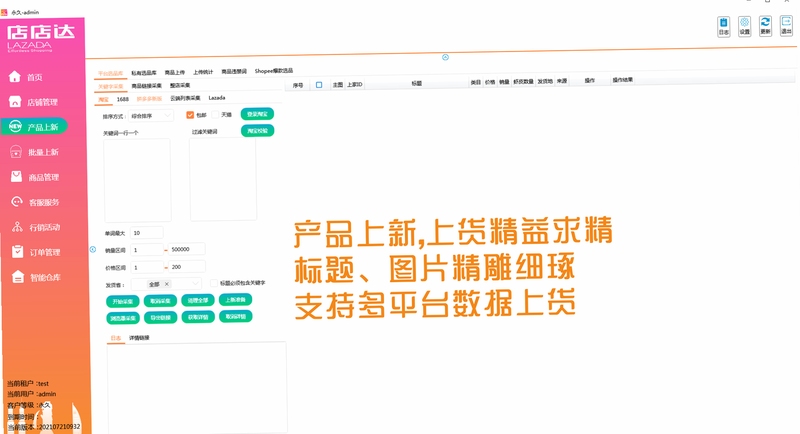Viewport: 800px width, 434px height.
Task: Switch to the 商品违禁词 tab
Action: (x=234, y=71)
